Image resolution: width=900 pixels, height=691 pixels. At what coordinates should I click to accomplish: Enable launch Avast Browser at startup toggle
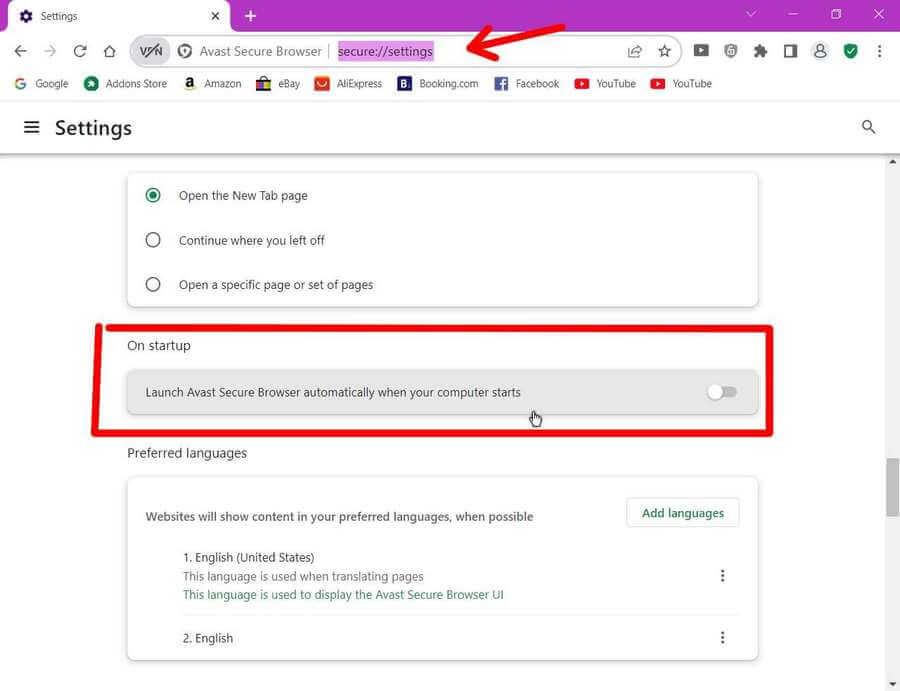(722, 392)
